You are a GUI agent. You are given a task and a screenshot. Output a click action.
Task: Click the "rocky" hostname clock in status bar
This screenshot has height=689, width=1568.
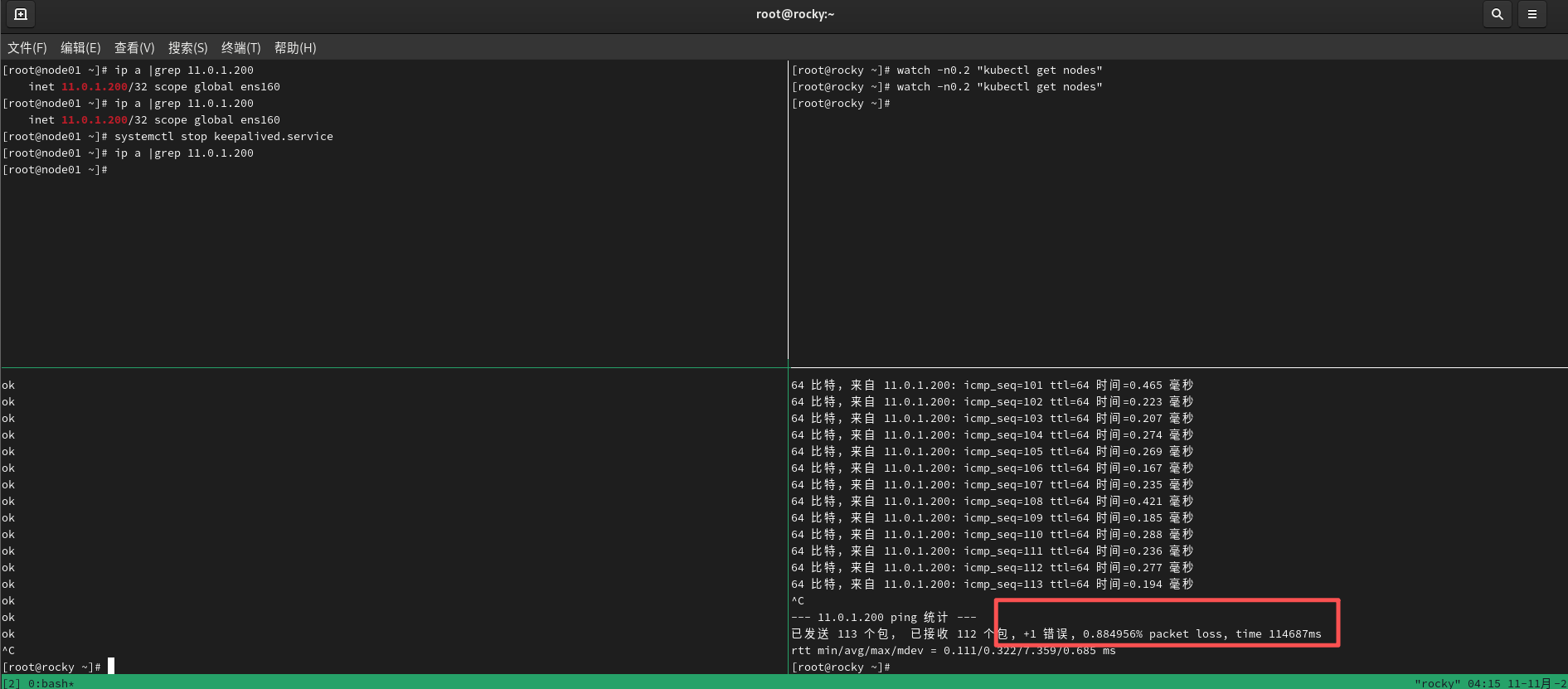point(1490,683)
